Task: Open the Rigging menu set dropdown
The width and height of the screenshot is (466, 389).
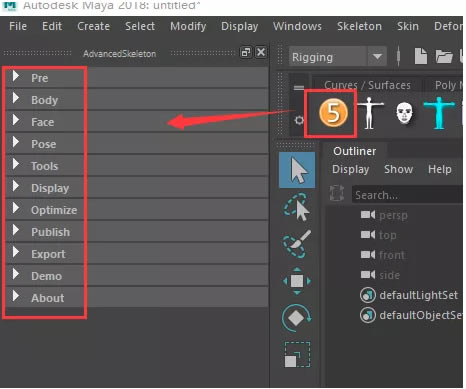Action: pyautogui.click(x=338, y=57)
